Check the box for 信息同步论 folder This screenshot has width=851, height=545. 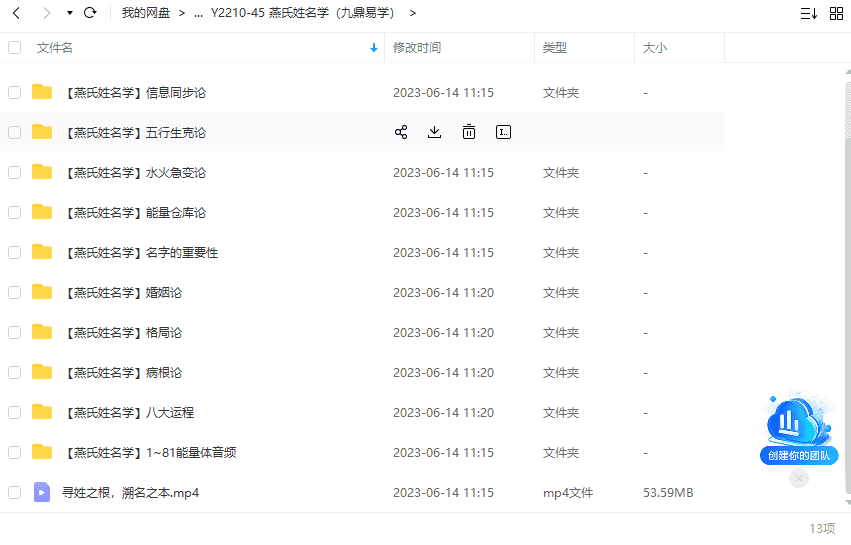tap(14, 92)
